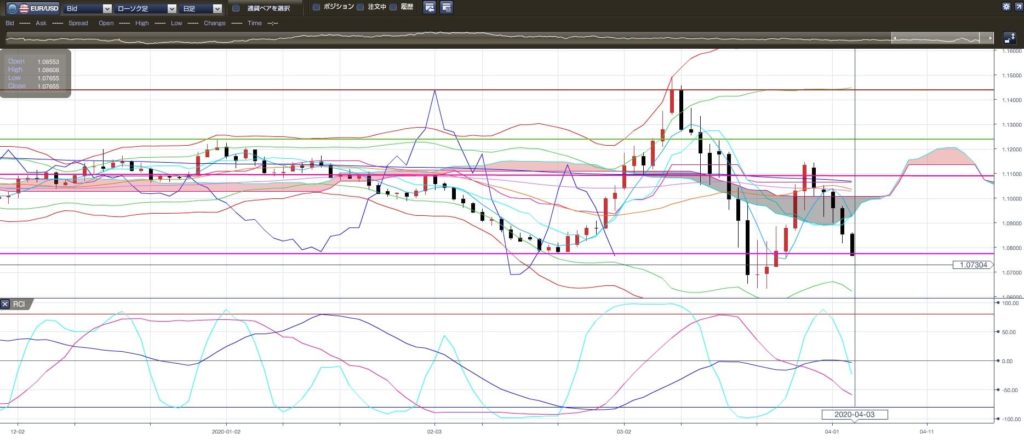Click the 04-11 date axis label
The width and height of the screenshot is (1024, 447).
pyautogui.click(x=926, y=432)
